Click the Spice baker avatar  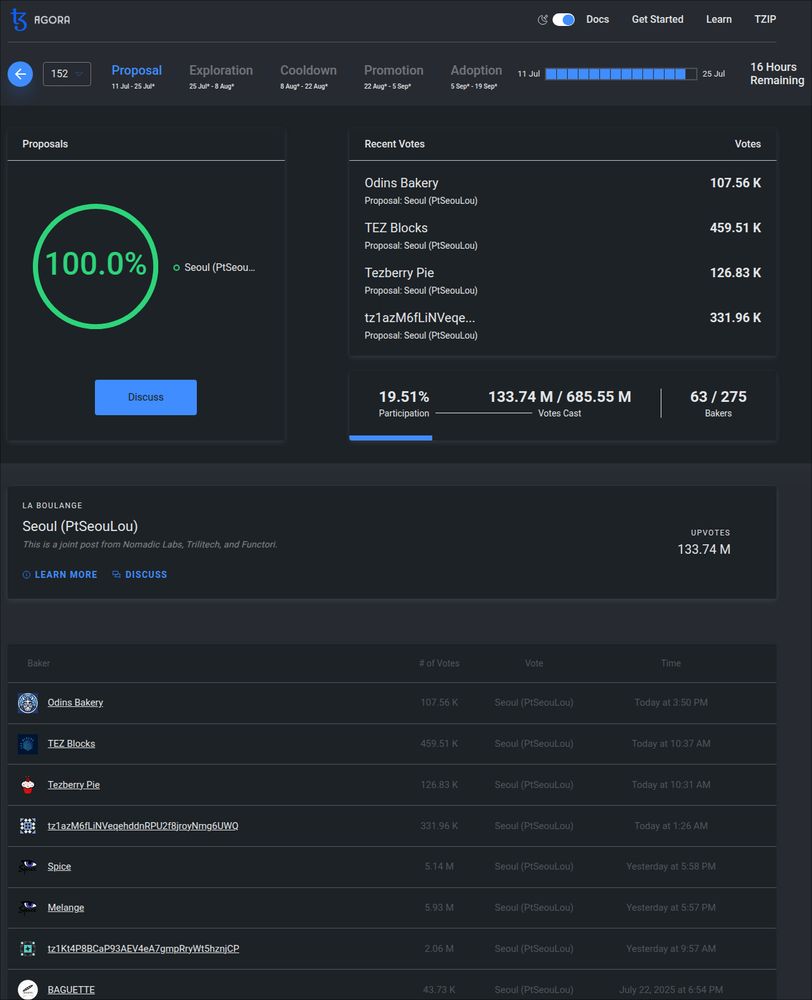click(x=27, y=867)
